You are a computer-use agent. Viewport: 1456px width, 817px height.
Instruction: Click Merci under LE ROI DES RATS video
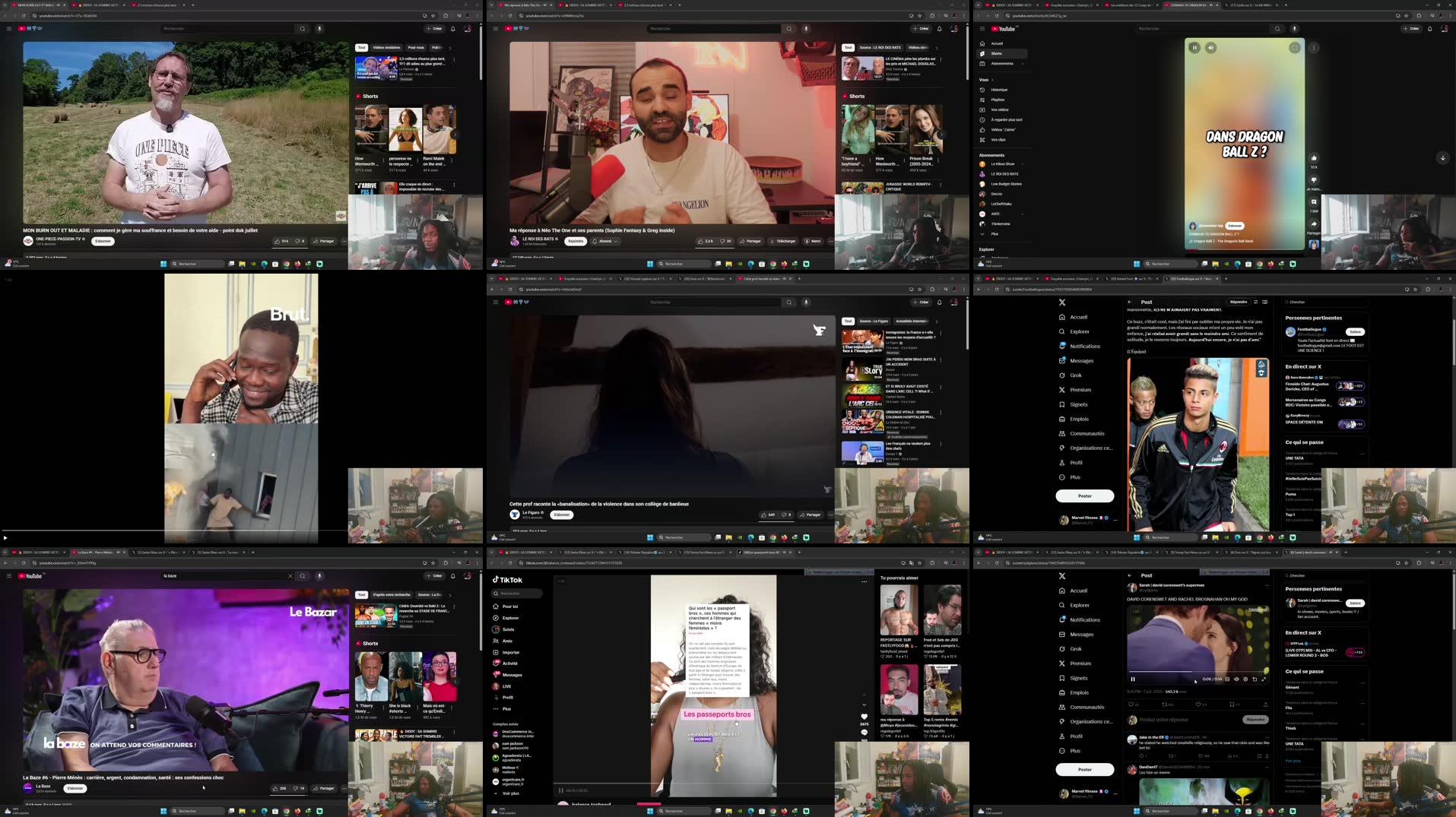[813, 241]
